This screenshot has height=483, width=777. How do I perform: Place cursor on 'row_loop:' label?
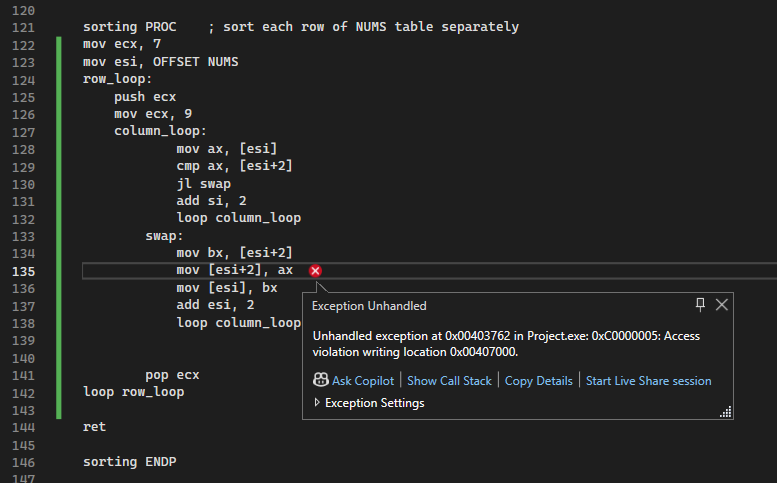point(117,79)
